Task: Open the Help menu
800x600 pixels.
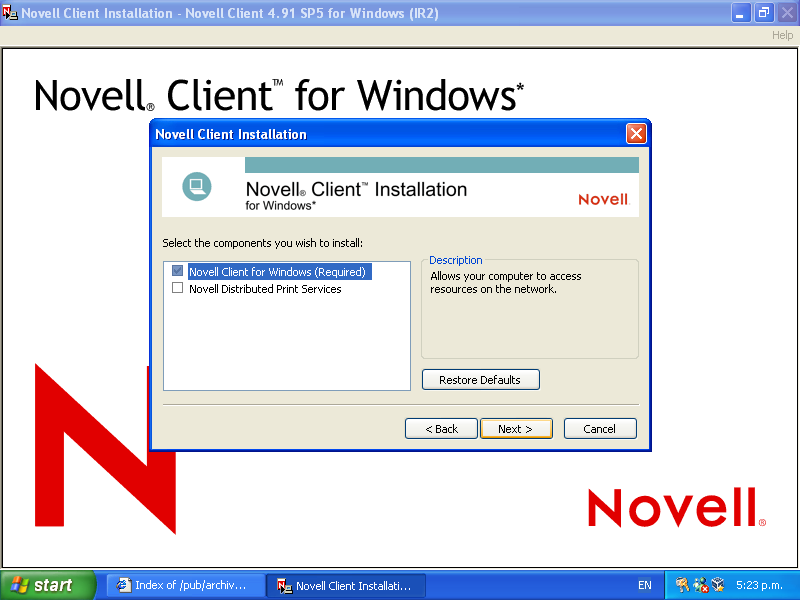Action: click(782, 35)
